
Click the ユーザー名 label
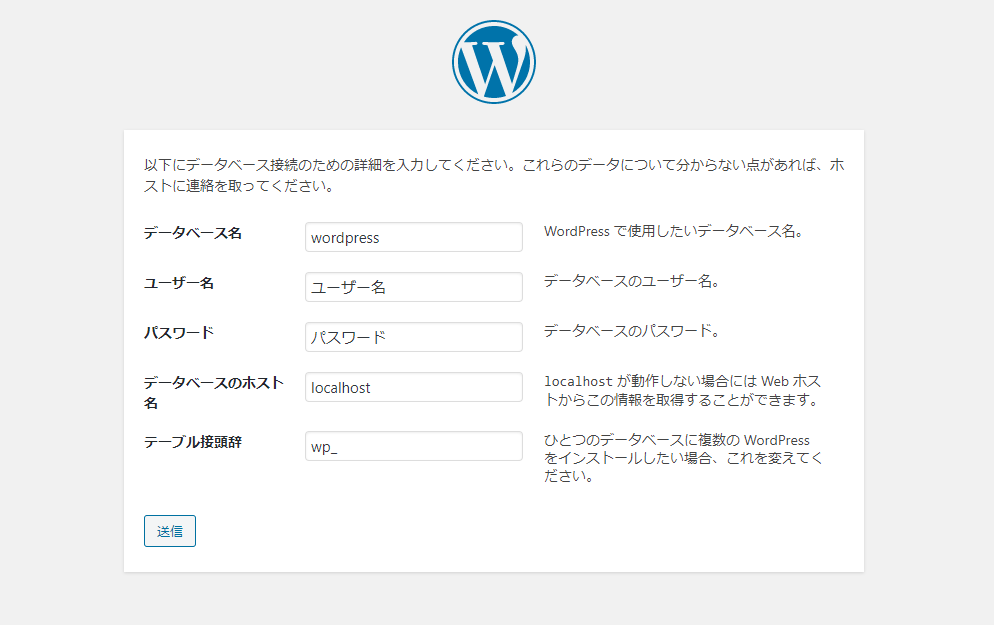click(179, 283)
